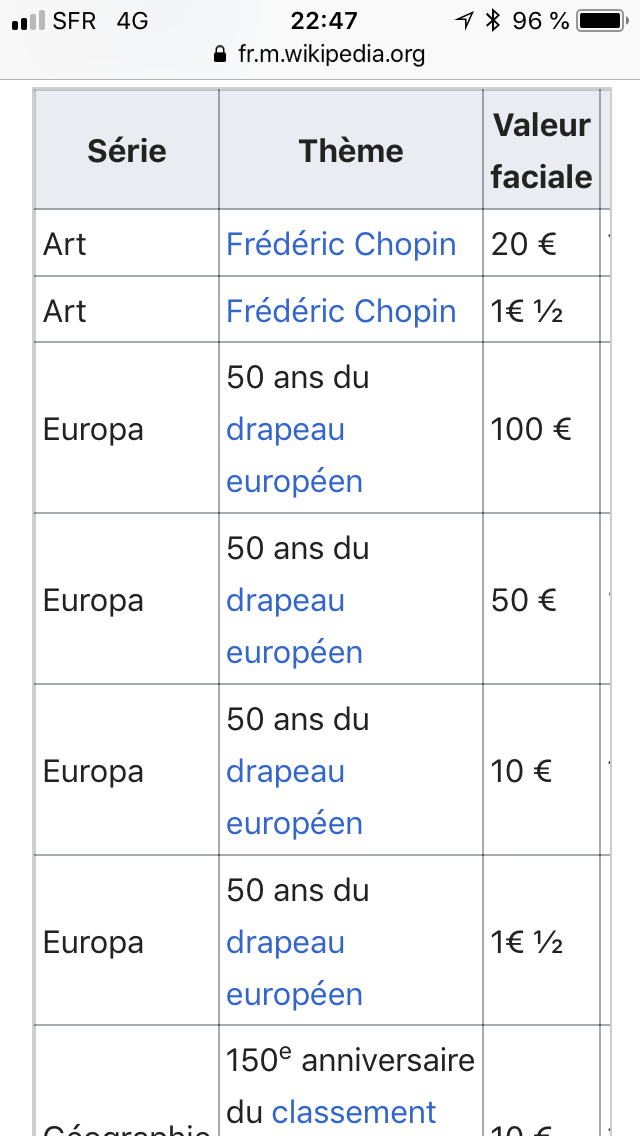Screen dimensions: 640x1136
Task: Open Frédéric Chopin link in 1€ ½ row
Action: tap(341, 311)
